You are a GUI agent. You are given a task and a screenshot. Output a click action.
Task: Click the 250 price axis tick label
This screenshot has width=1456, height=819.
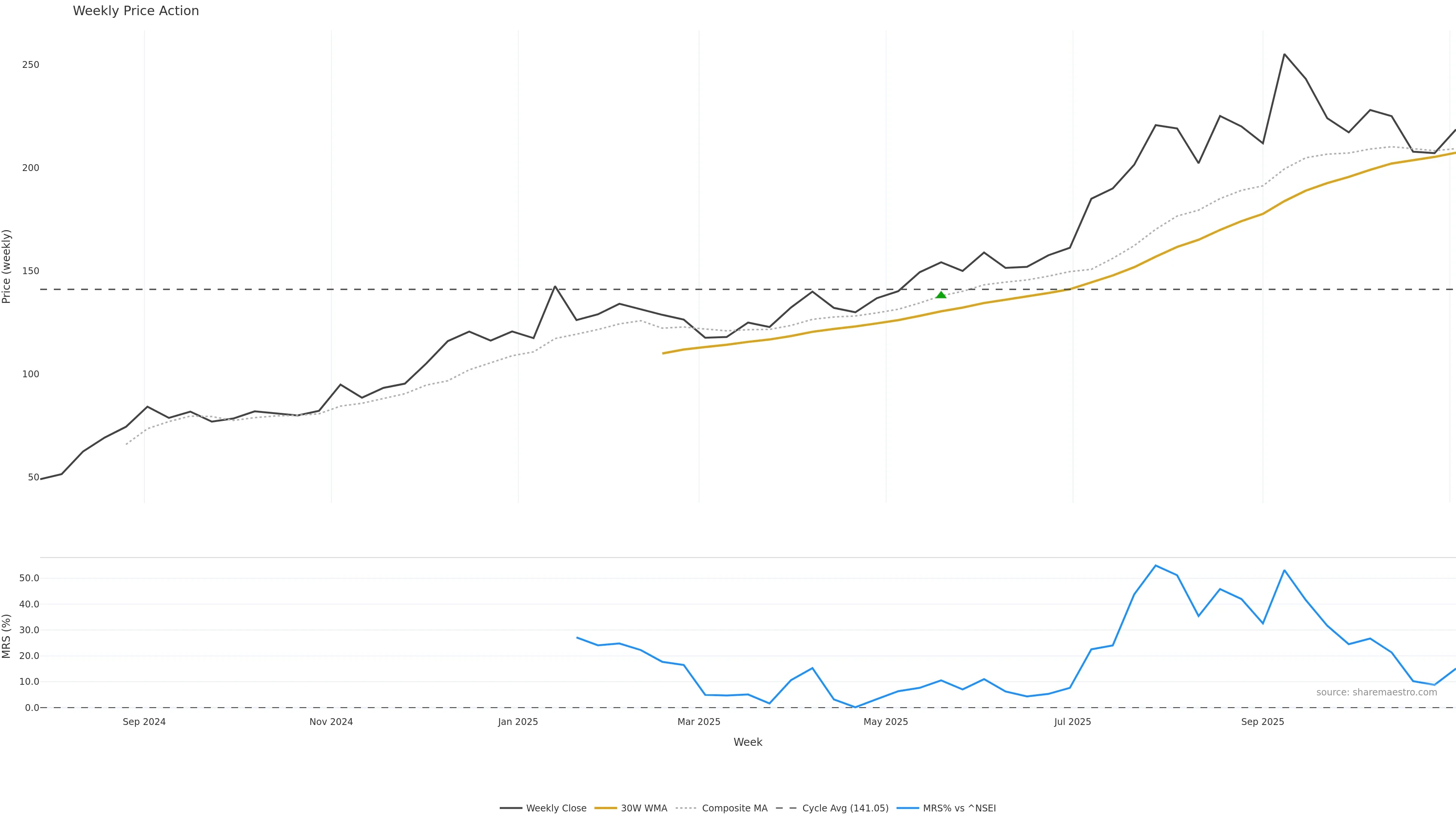tap(30, 65)
